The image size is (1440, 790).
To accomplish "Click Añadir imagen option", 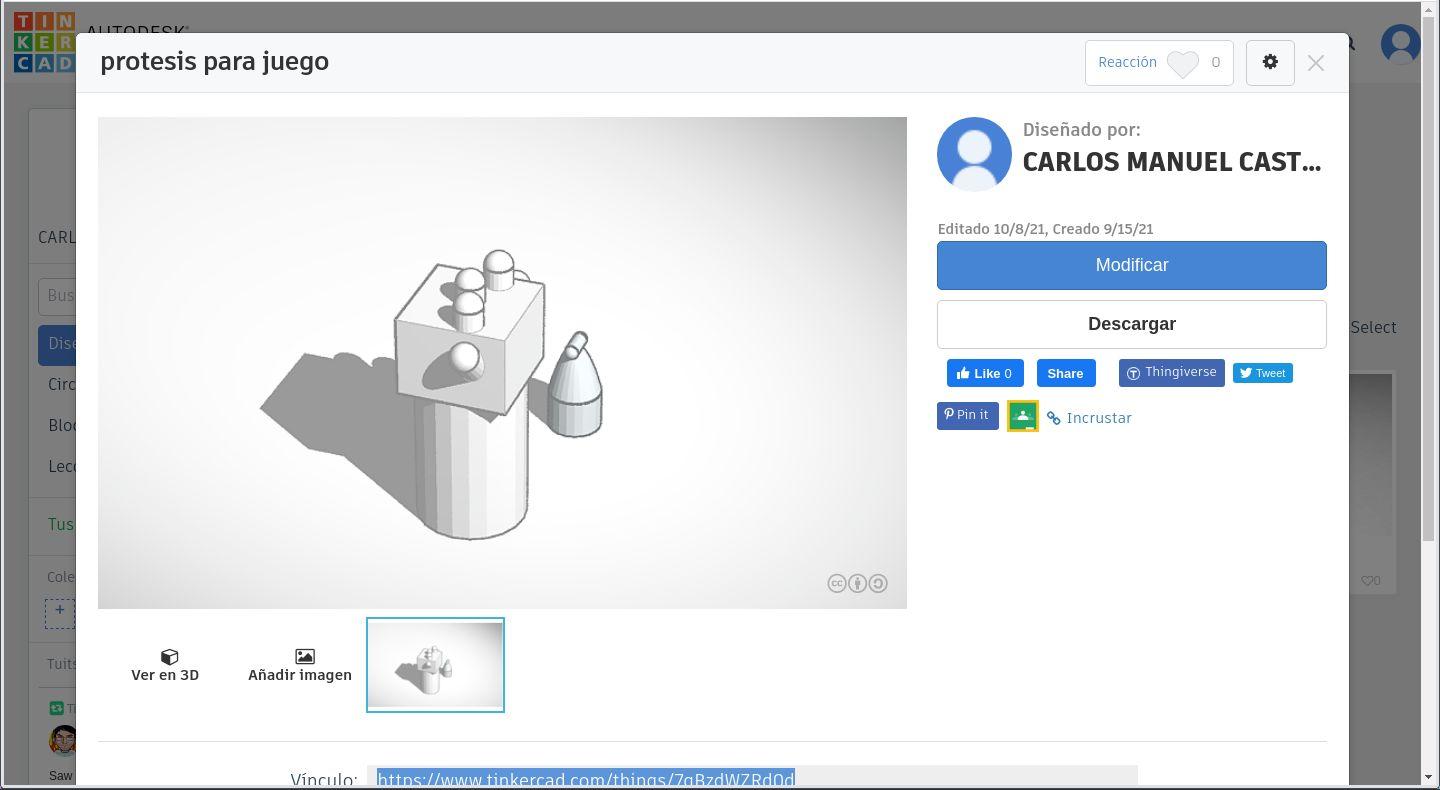I will click(300, 665).
